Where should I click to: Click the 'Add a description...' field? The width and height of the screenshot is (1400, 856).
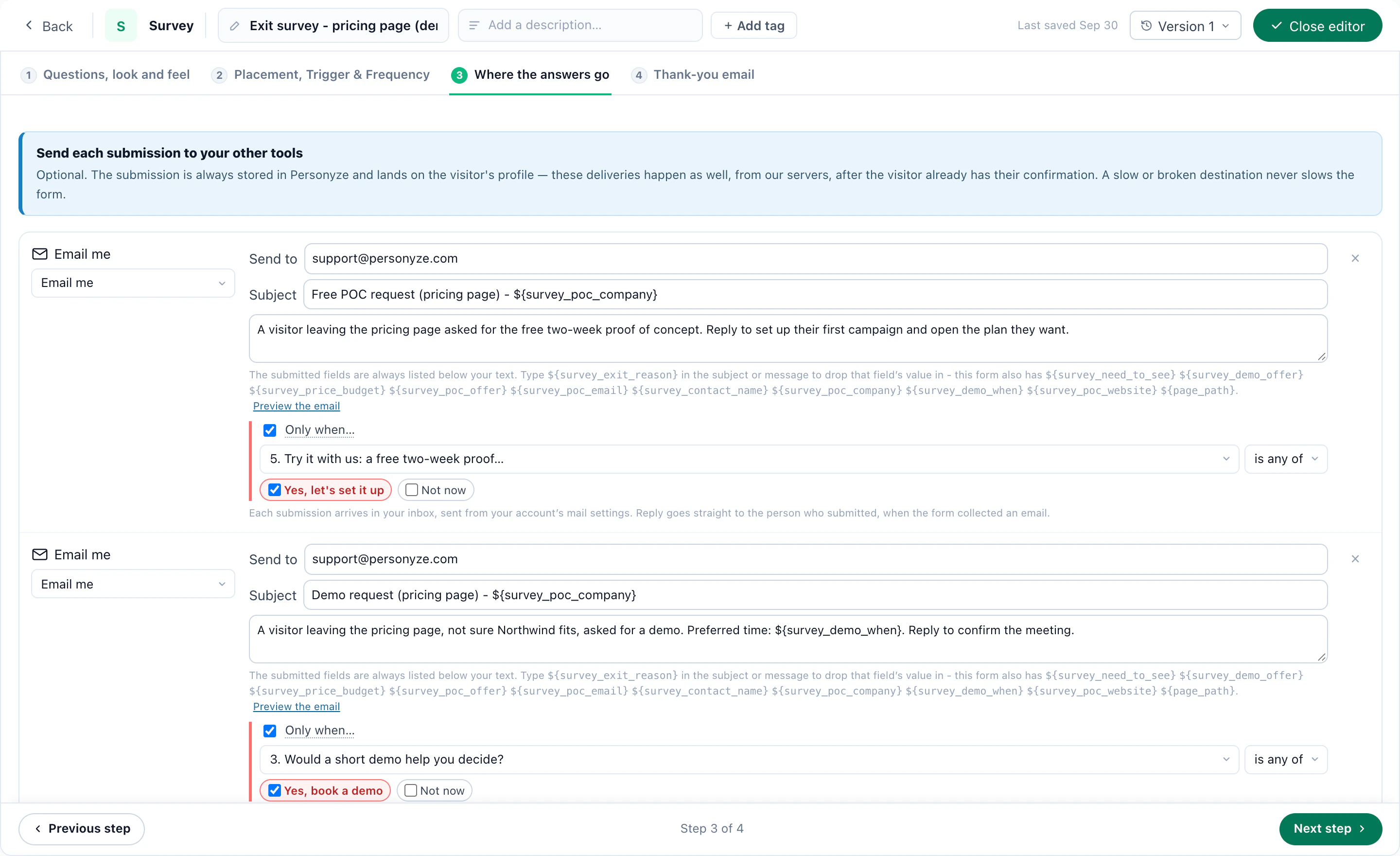tap(580, 26)
